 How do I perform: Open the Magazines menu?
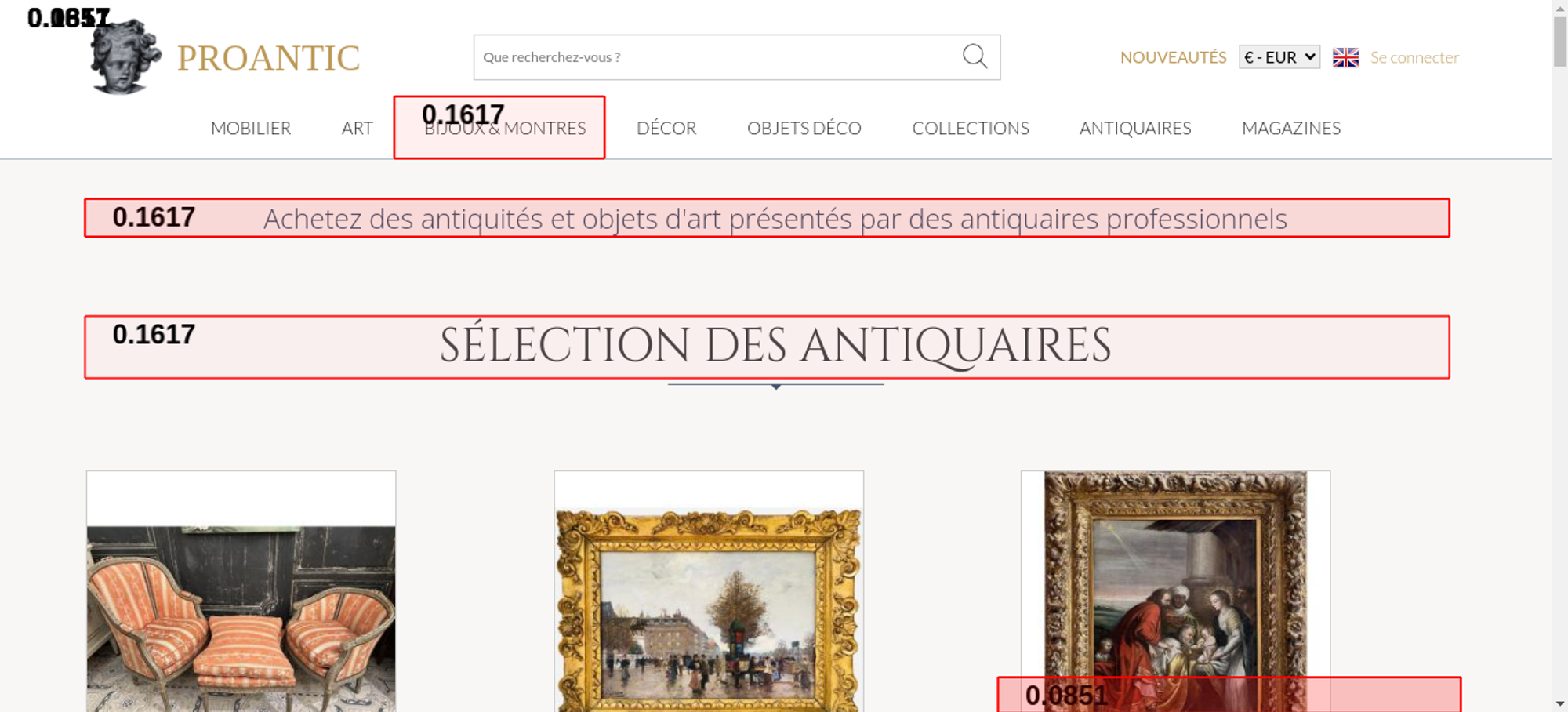pos(1290,128)
